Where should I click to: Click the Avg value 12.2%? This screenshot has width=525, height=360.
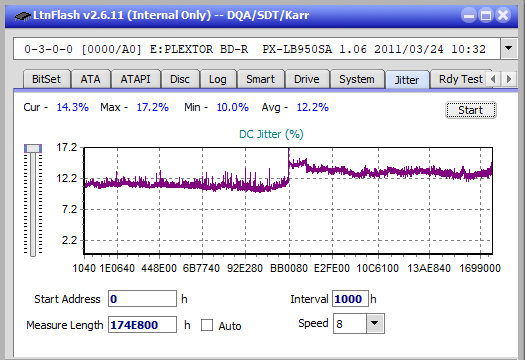[x=312, y=107]
